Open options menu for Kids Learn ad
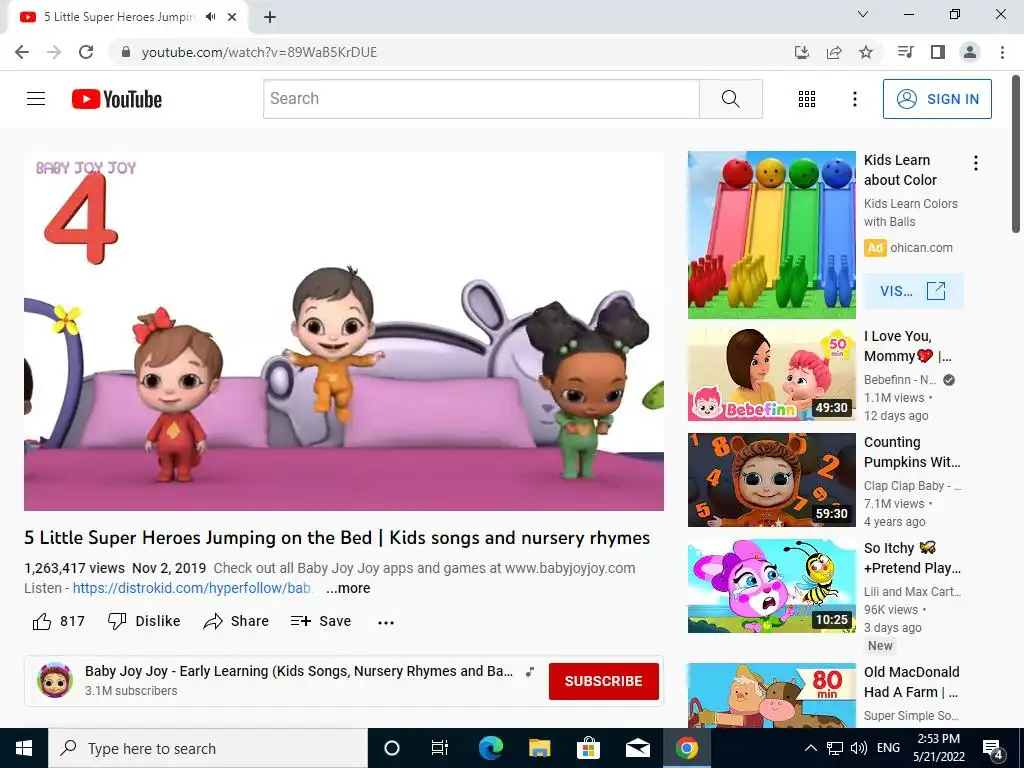This screenshot has width=1024, height=768. pyautogui.click(x=976, y=163)
